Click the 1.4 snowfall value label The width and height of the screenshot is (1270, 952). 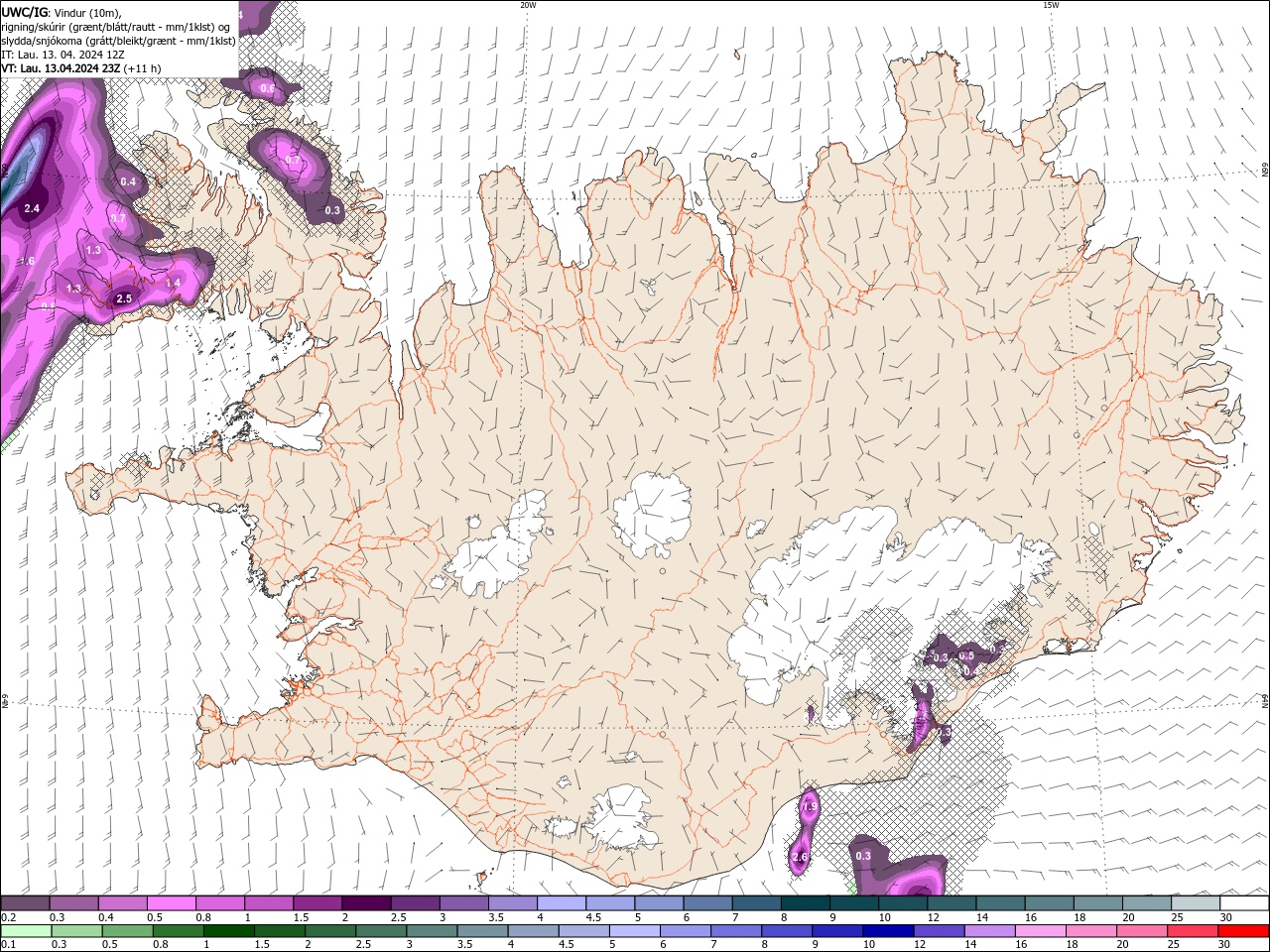(x=173, y=283)
